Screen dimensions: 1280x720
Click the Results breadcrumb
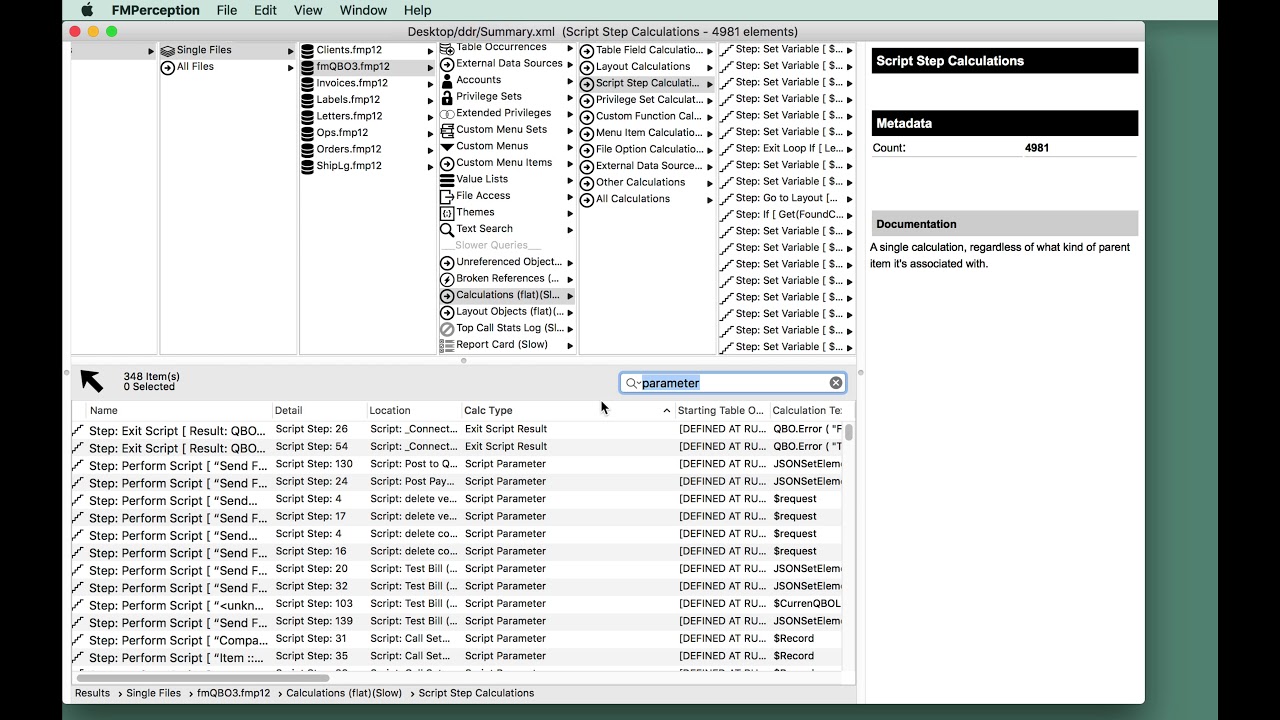92,693
